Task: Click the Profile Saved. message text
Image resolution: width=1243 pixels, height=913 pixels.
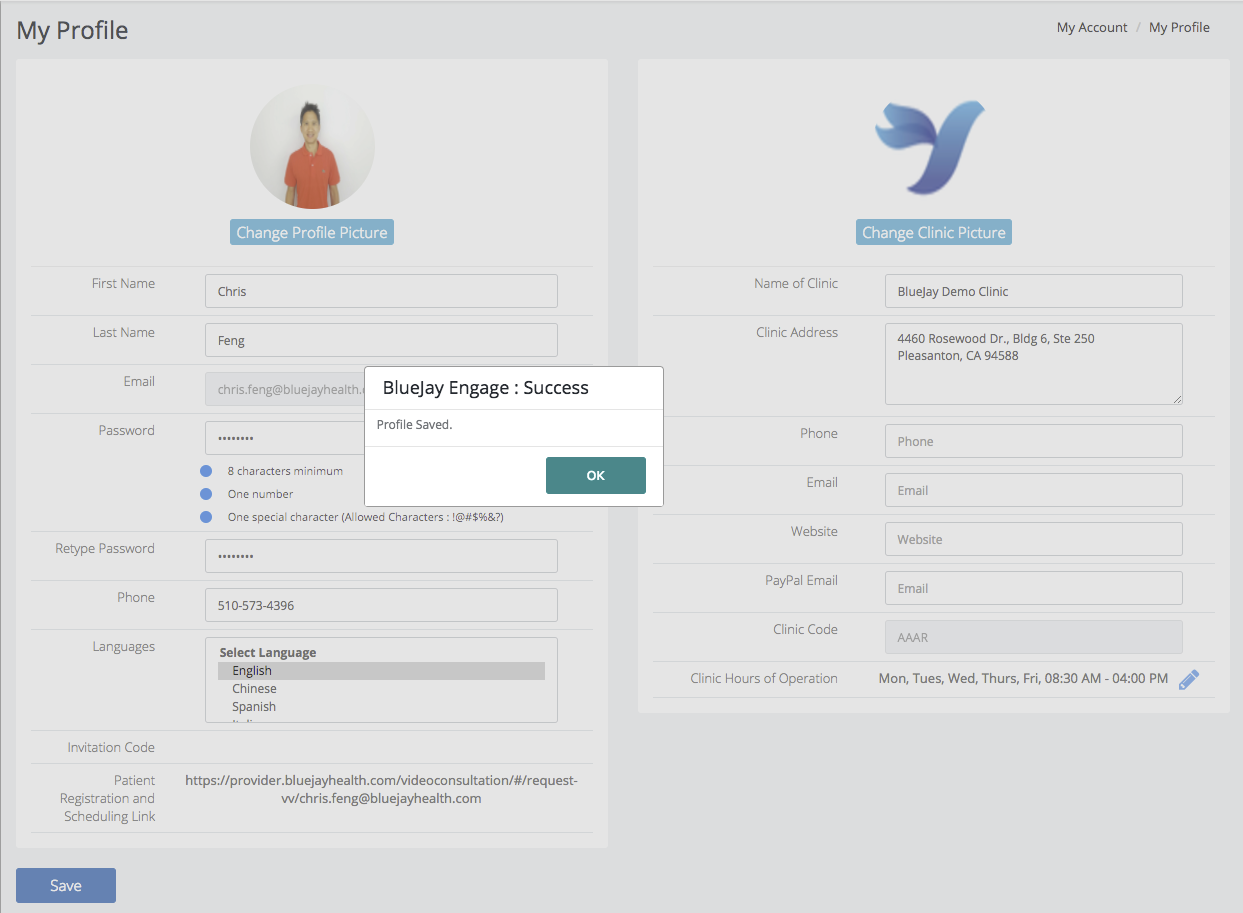Action: pos(415,425)
